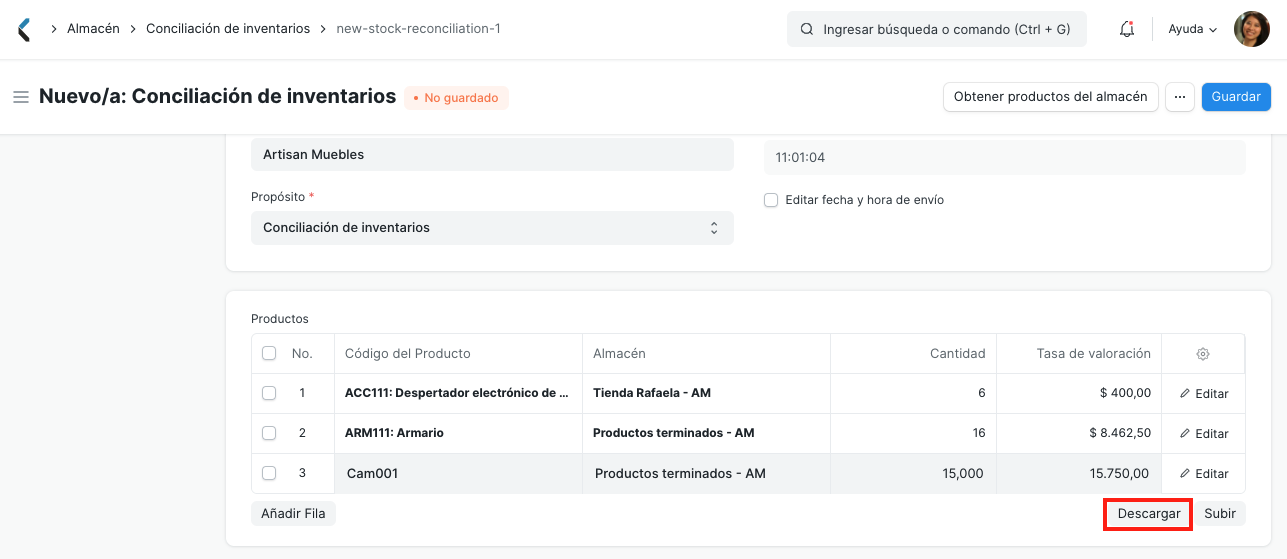Click ACC111: Despertador electrónico product cell

point(459,393)
